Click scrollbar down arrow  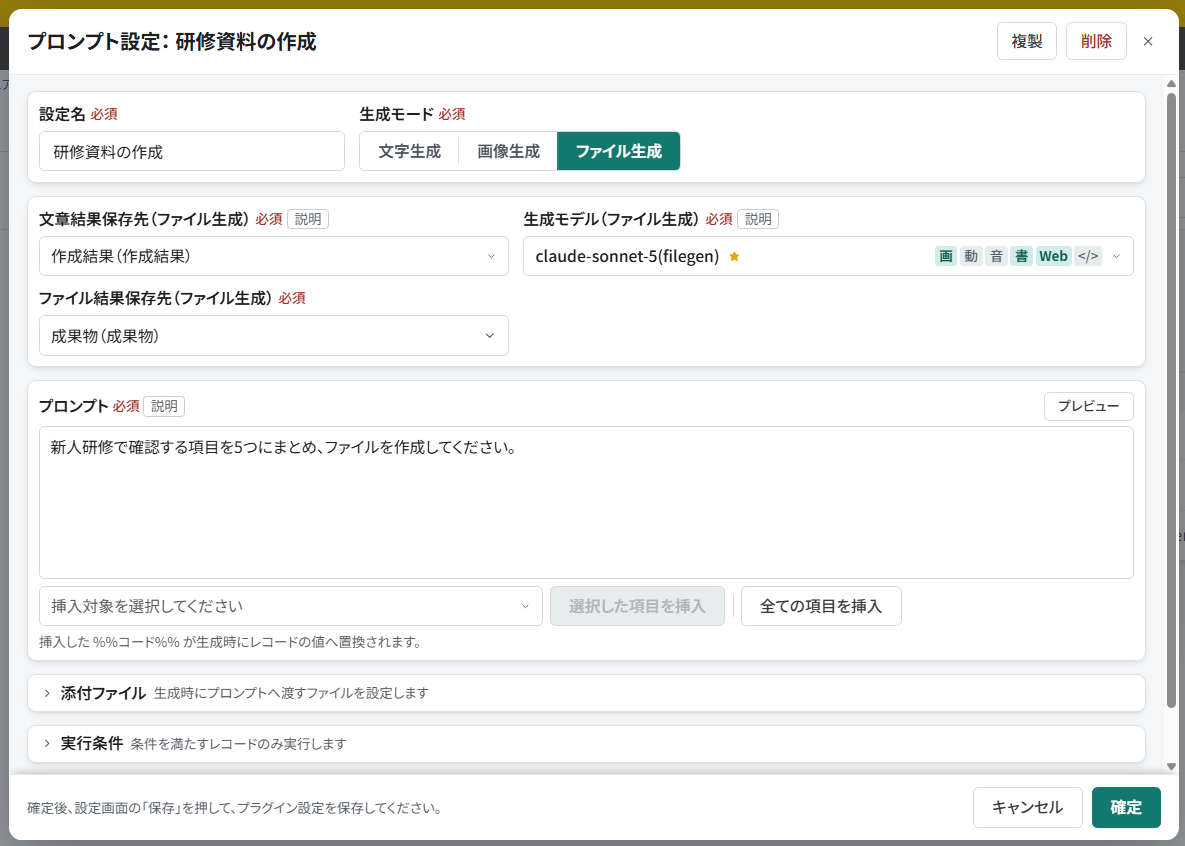[1171, 767]
